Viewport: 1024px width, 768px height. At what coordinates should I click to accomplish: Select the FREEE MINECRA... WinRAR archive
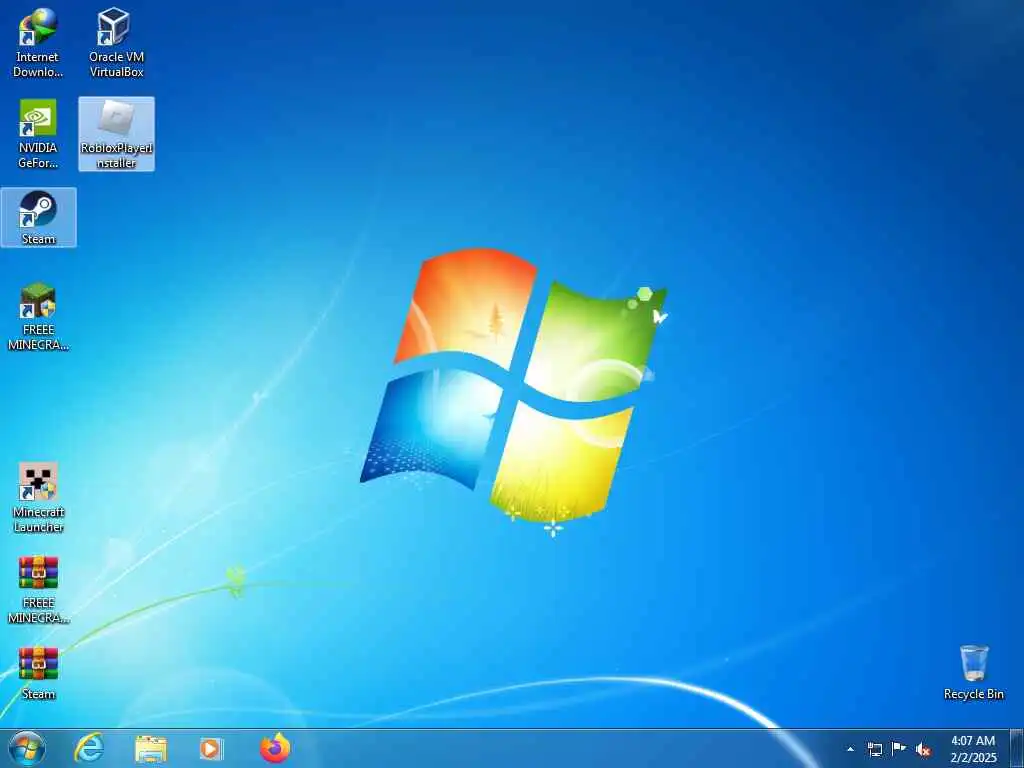click(38, 590)
